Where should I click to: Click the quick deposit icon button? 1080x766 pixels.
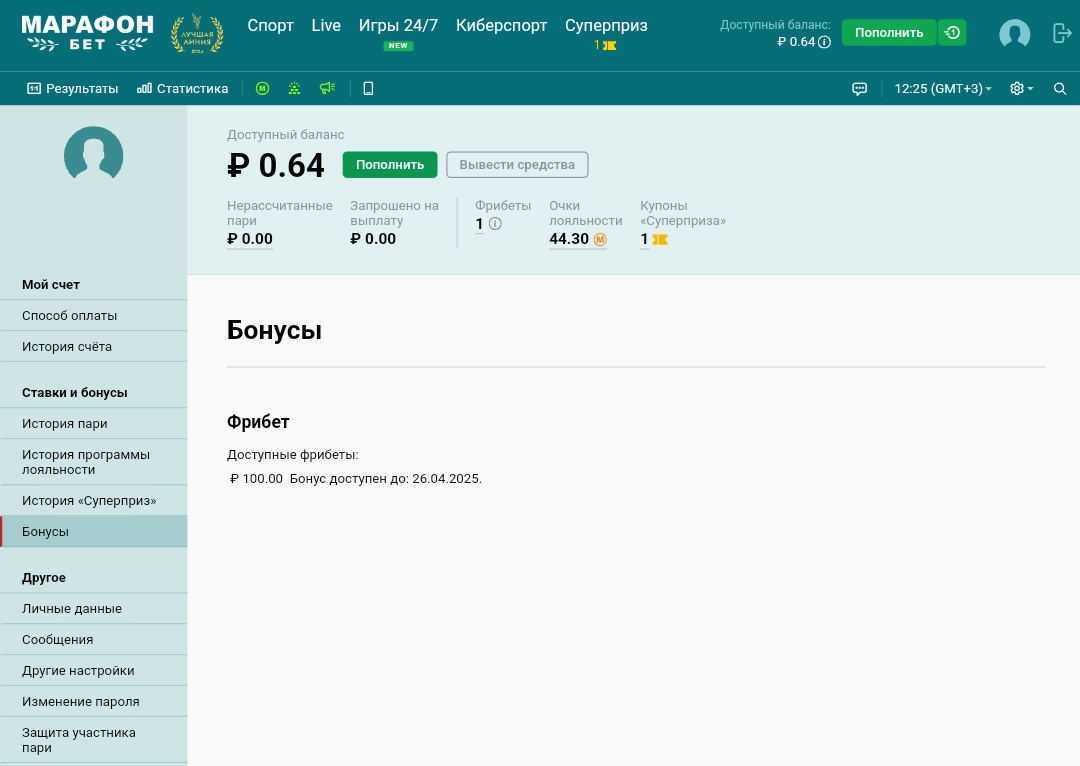click(x=952, y=33)
